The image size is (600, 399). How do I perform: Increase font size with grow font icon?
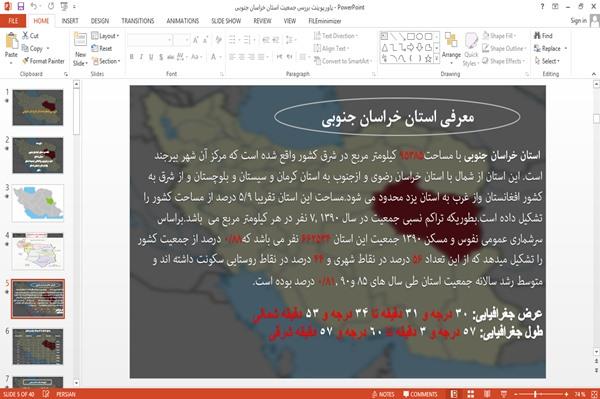(x=196, y=40)
